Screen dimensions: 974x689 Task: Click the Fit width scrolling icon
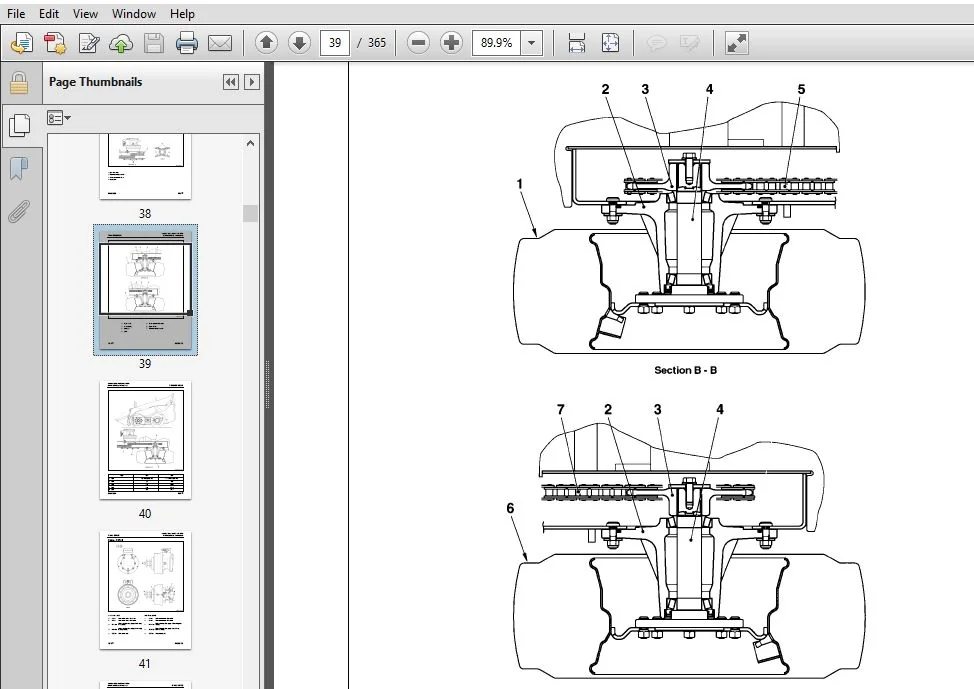point(576,43)
